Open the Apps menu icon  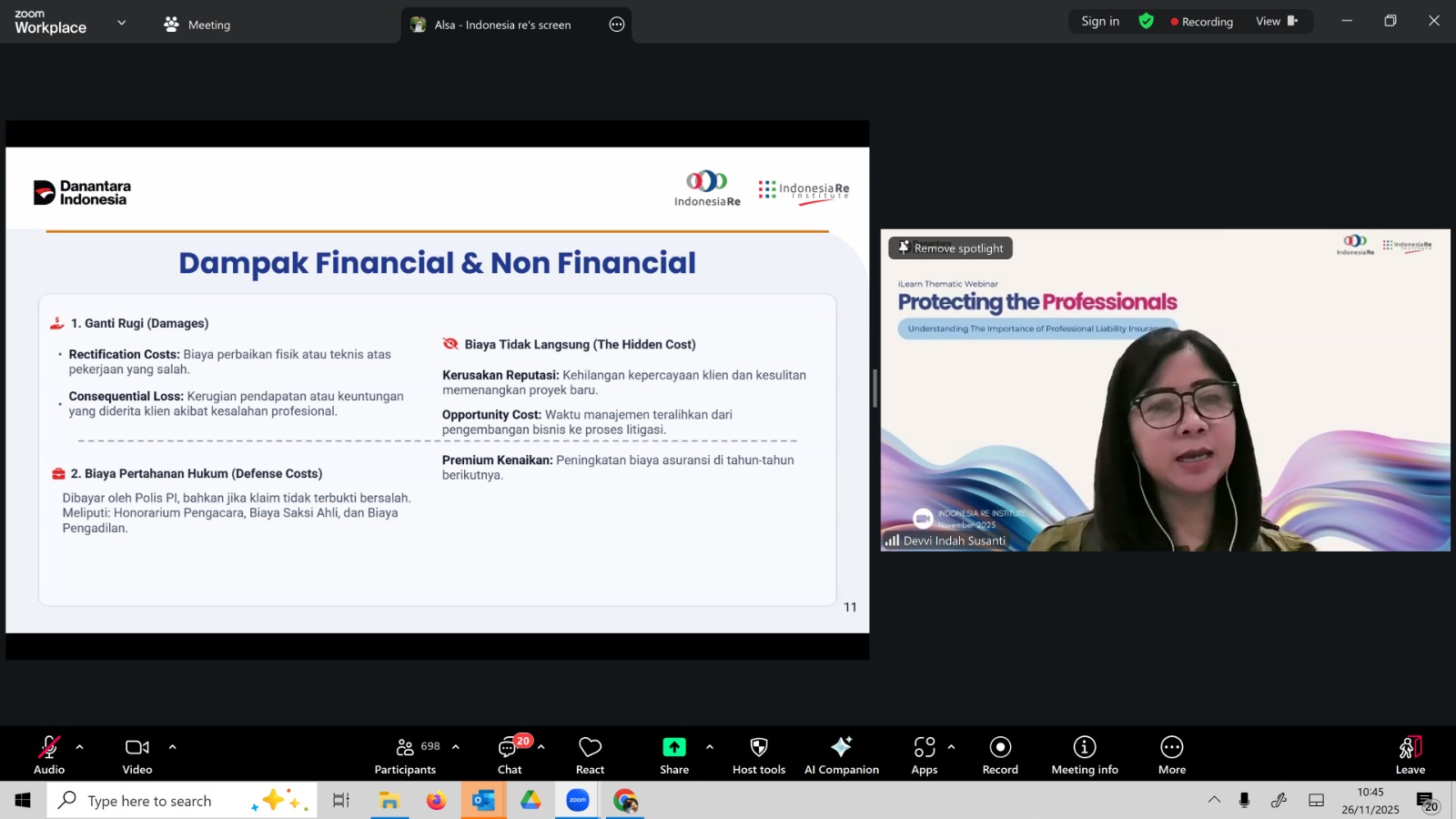pos(925,754)
